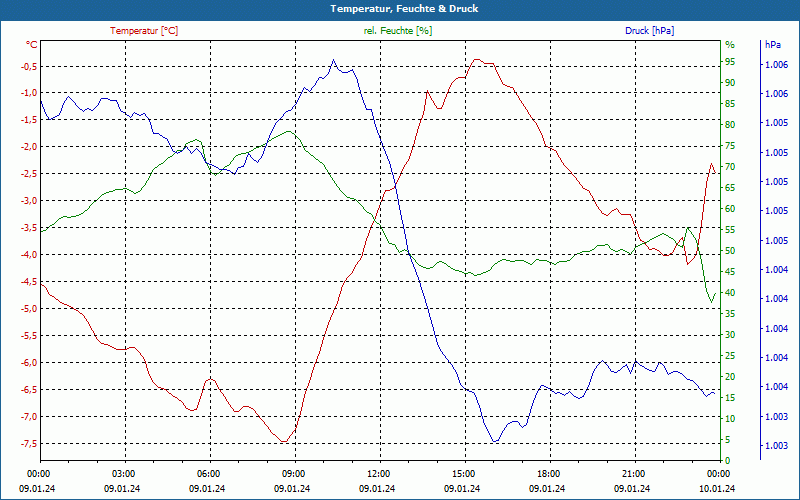Click the "-1,0" tick on the temperature axis

(29, 93)
